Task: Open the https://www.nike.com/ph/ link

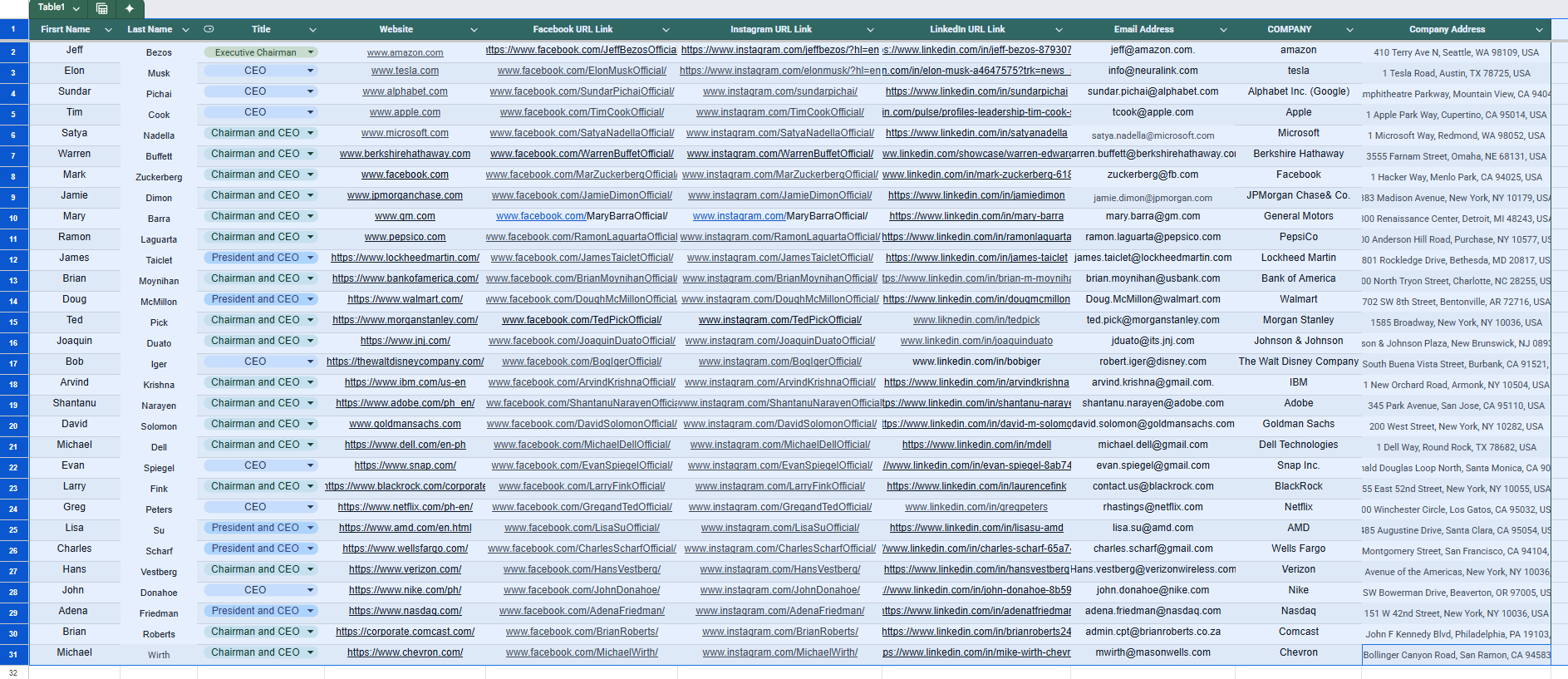Action: 406,590
